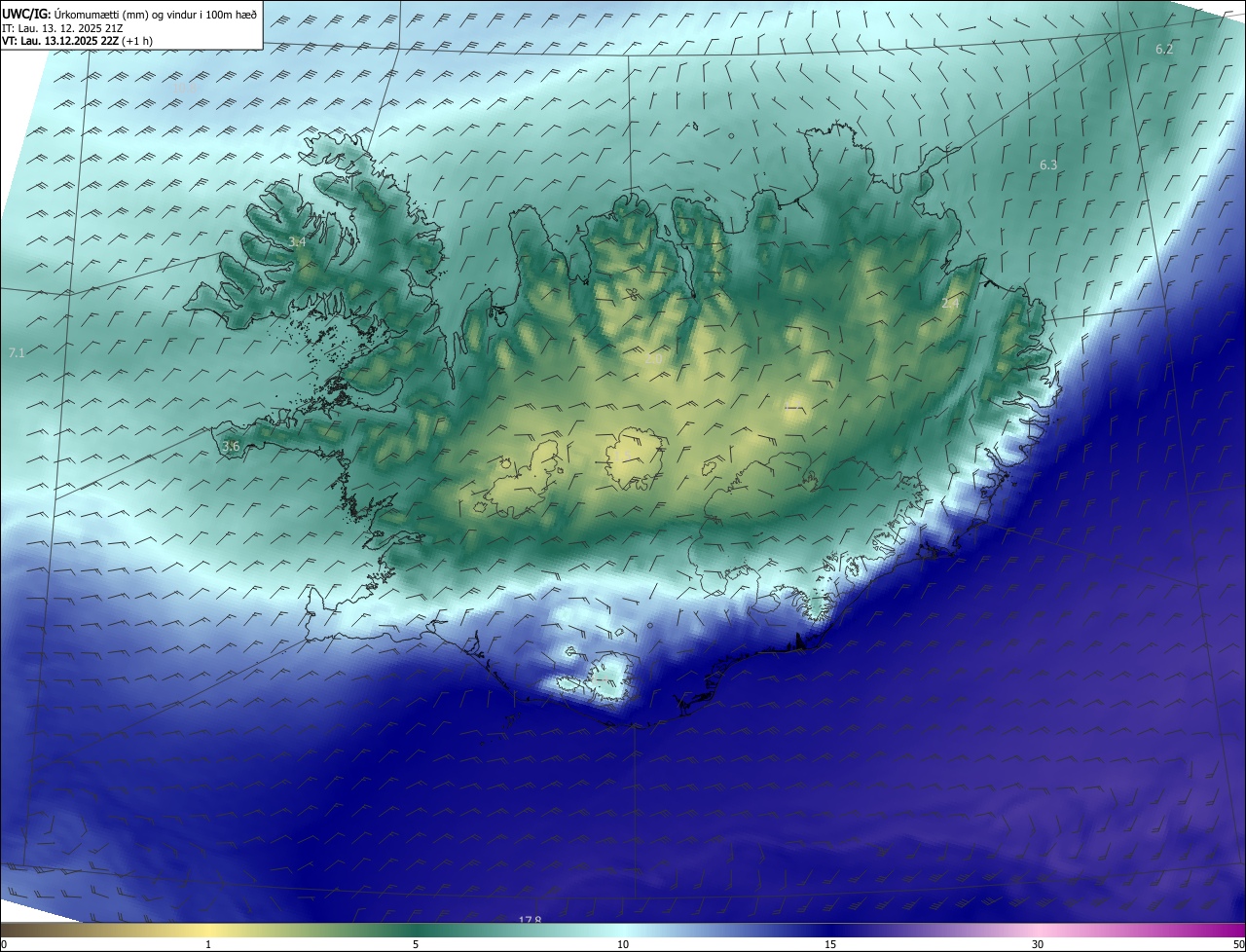The width and height of the screenshot is (1246, 952).
Task: Click the legend tick label 1
Action: [208, 944]
